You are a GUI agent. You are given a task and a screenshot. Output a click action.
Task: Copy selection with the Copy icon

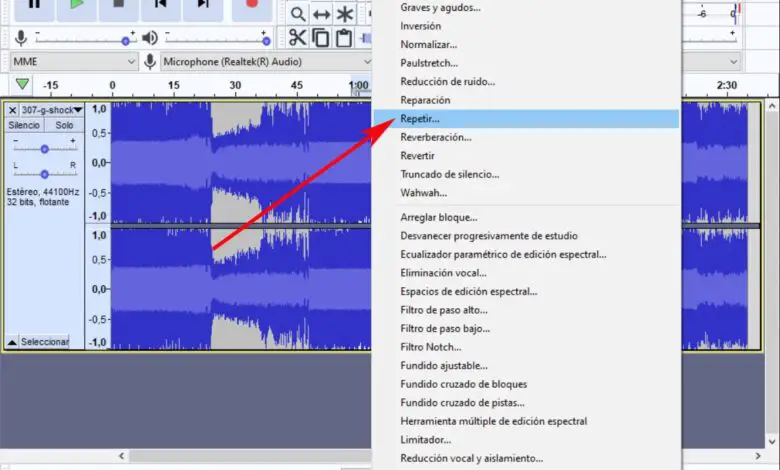click(321, 38)
